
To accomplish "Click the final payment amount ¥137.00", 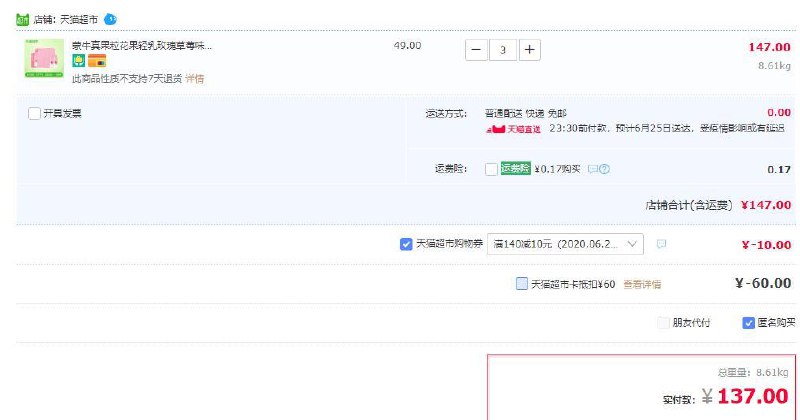I will coord(745,396).
